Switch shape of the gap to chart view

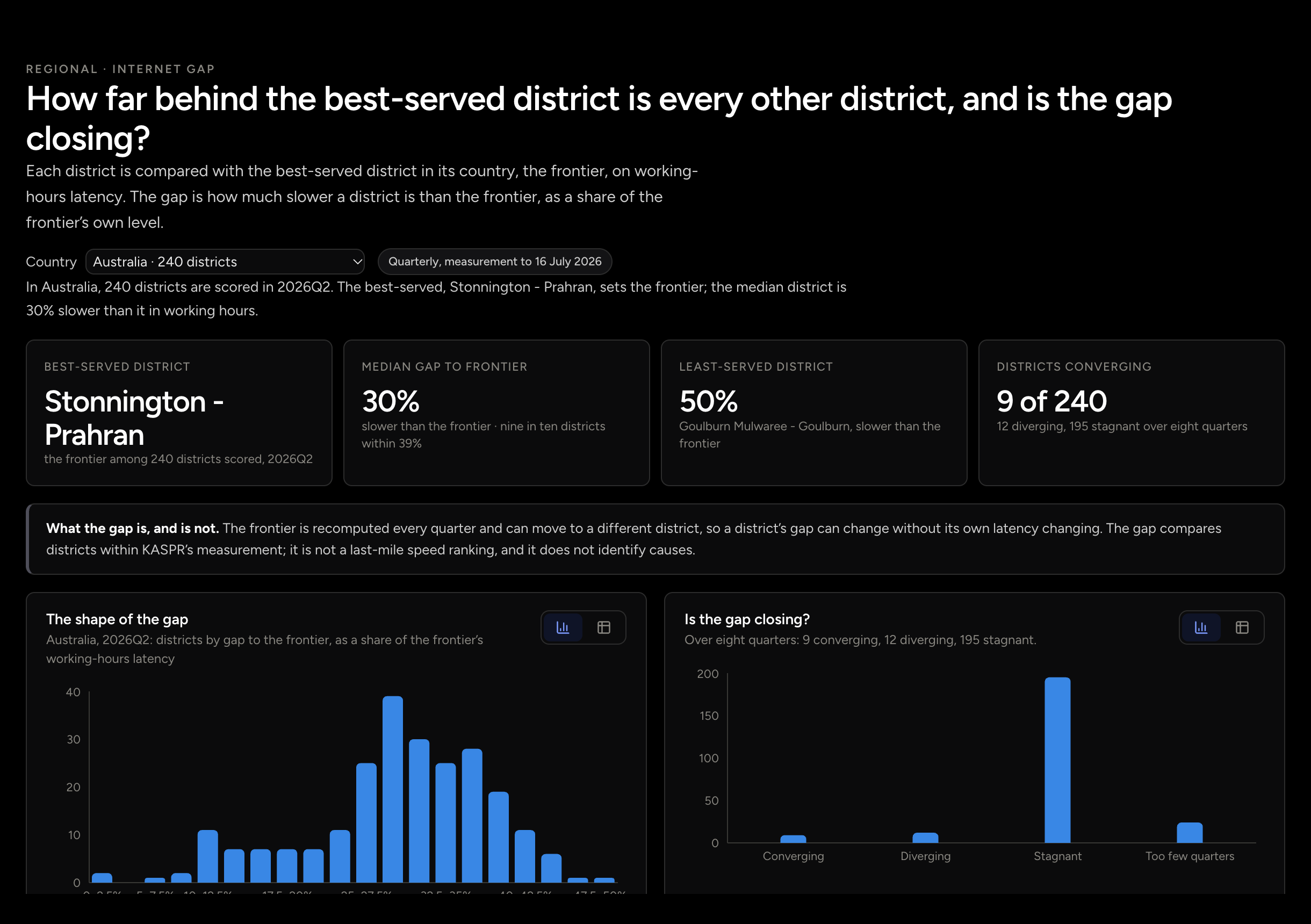click(563, 627)
